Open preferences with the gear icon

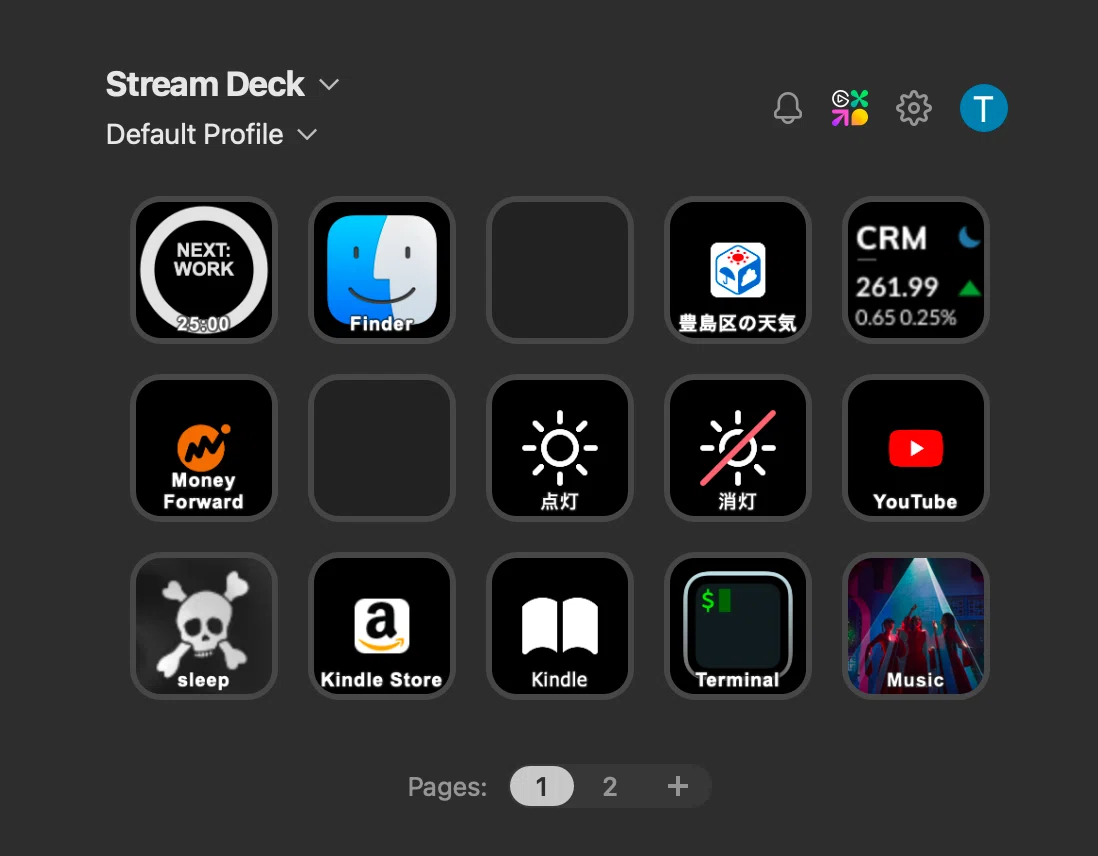(914, 108)
